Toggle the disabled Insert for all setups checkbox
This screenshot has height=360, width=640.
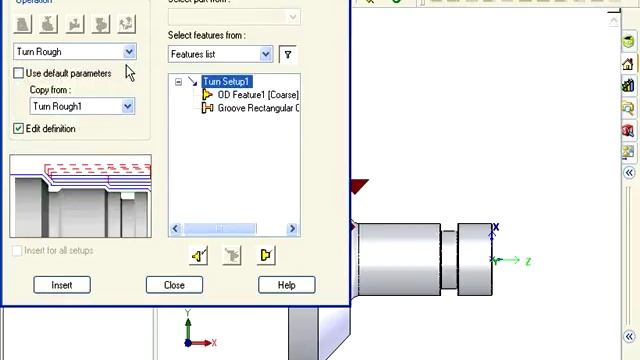pyautogui.click(x=17, y=251)
